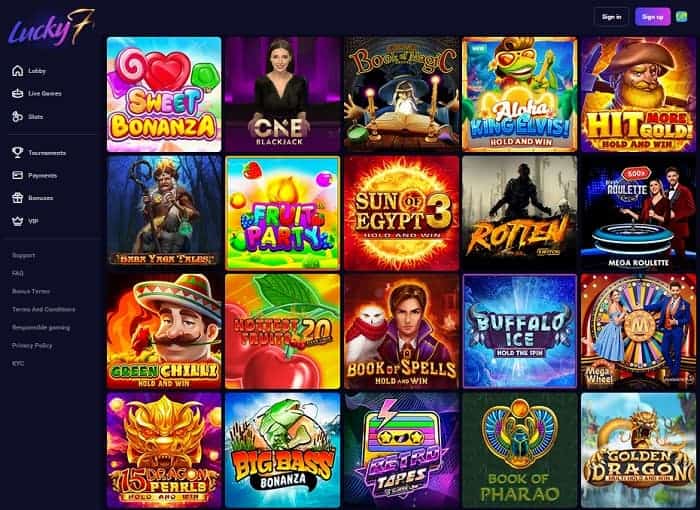Click the Lobby house icon
This screenshot has width=700, height=510.
point(17,71)
